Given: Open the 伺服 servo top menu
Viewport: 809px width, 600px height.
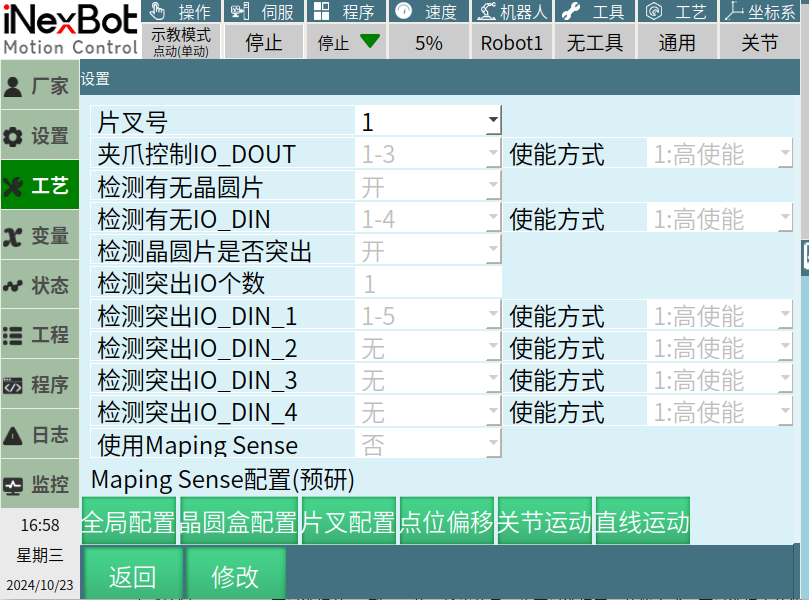Looking at the screenshot, I should tap(263, 12).
